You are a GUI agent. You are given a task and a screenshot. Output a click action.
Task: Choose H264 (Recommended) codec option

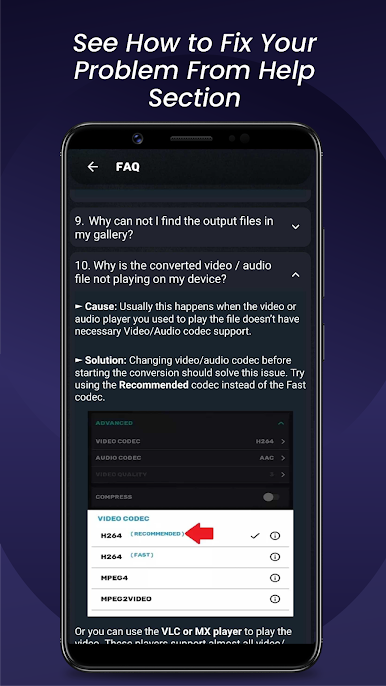[190, 536]
